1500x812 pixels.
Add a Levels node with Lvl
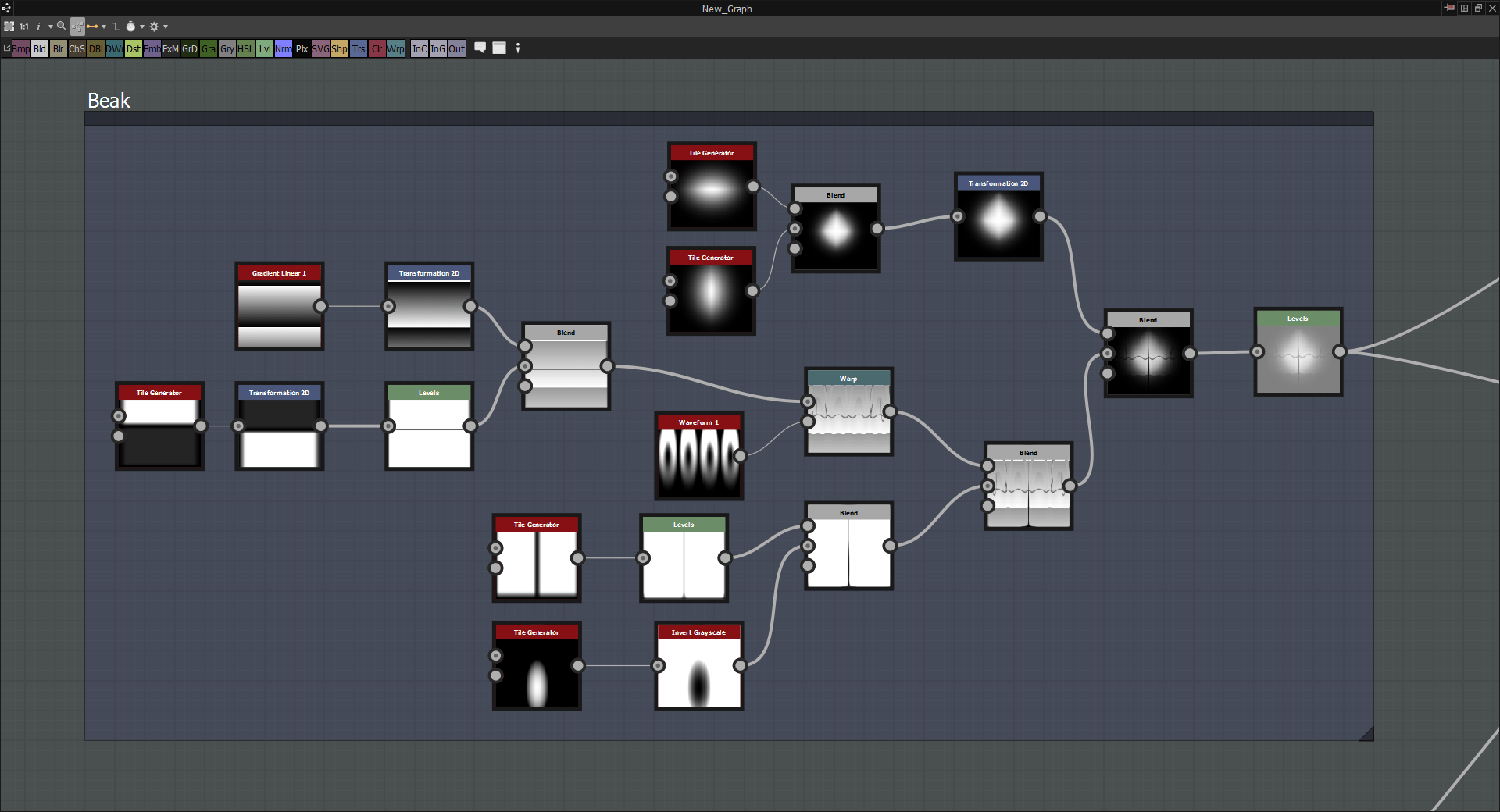point(265,48)
